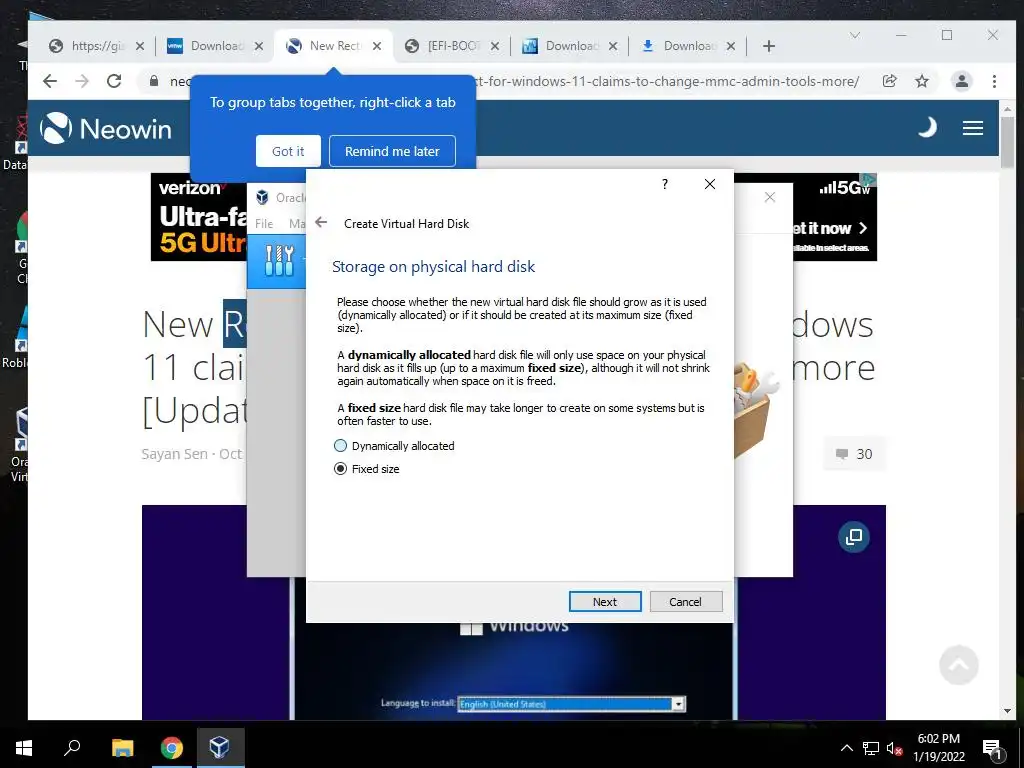Screen dimensions: 1024x768
Task: Click Neowin's scroll-to-top round button
Action: (x=959, y=665)
